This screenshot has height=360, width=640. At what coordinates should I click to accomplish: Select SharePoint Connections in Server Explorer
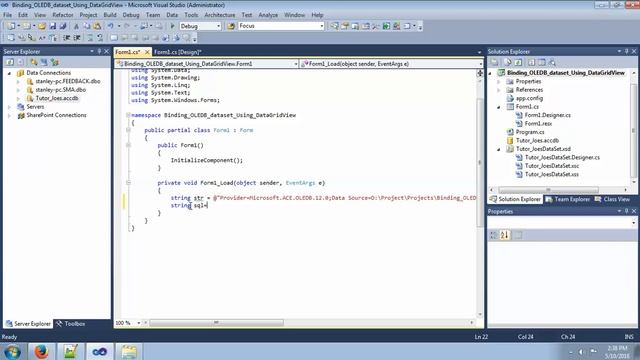[56, 115]
